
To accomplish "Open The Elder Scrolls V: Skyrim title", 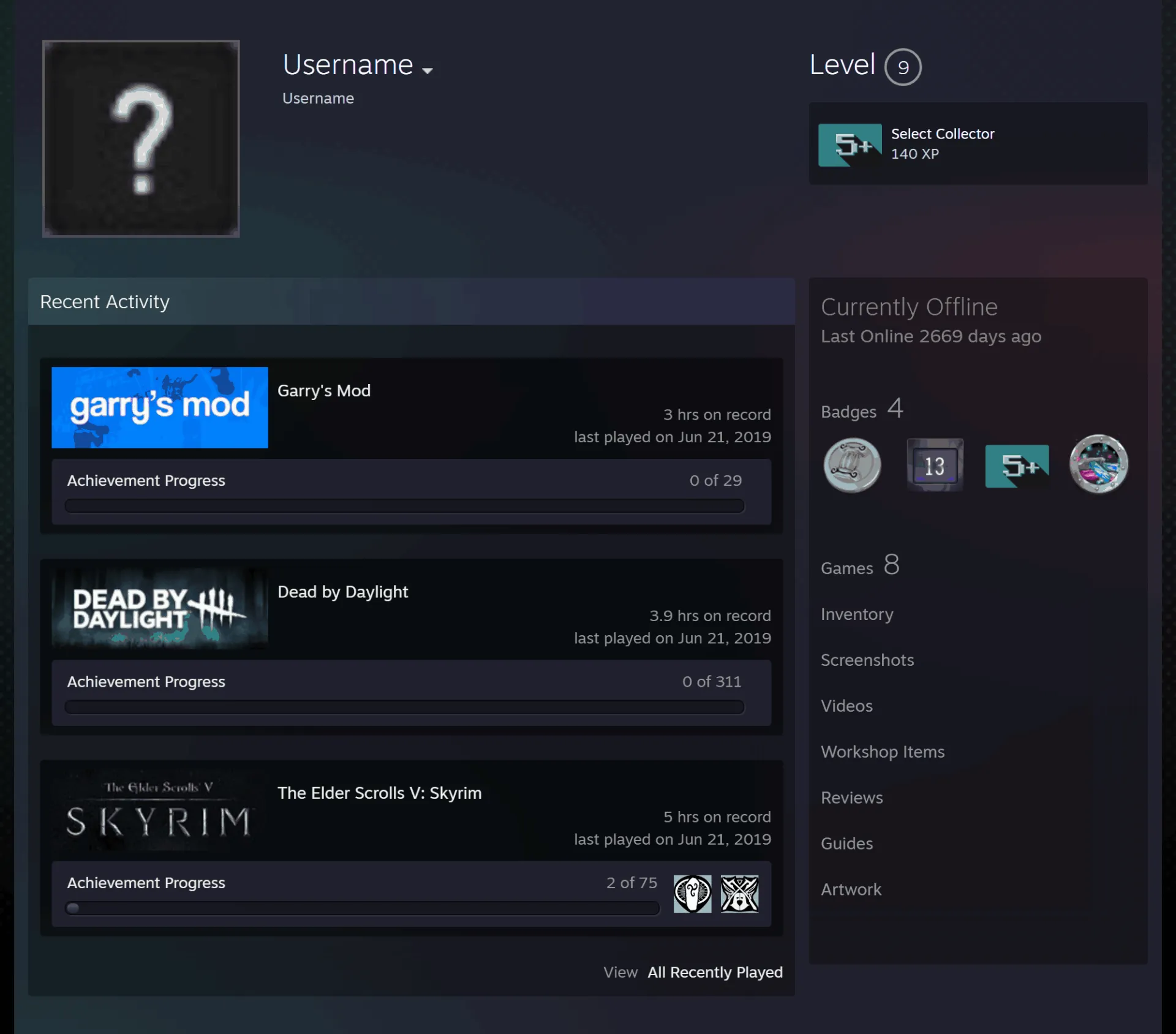I will (379, 793).
